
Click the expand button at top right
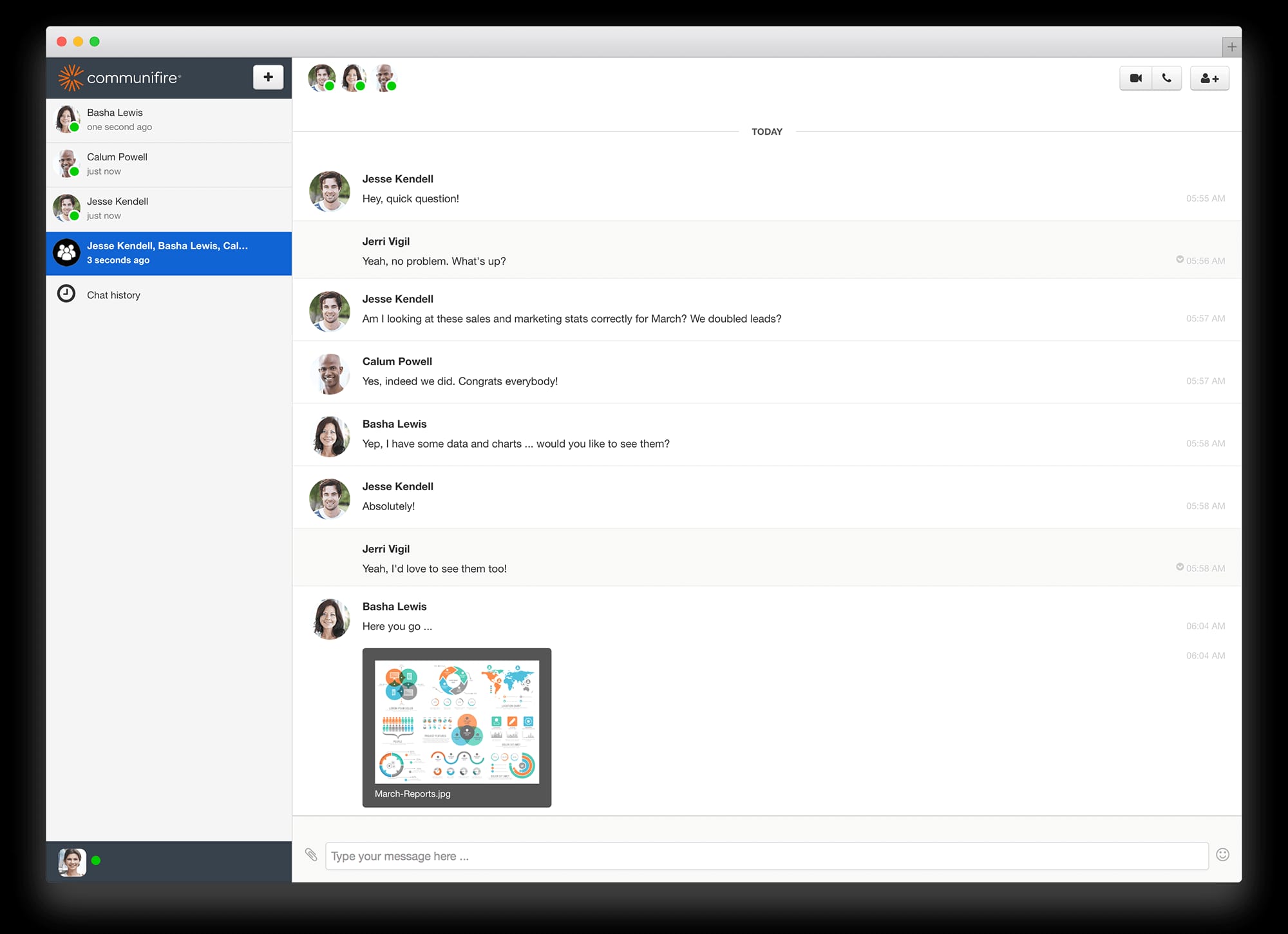pyautogui.click(x=1232, y=46)
